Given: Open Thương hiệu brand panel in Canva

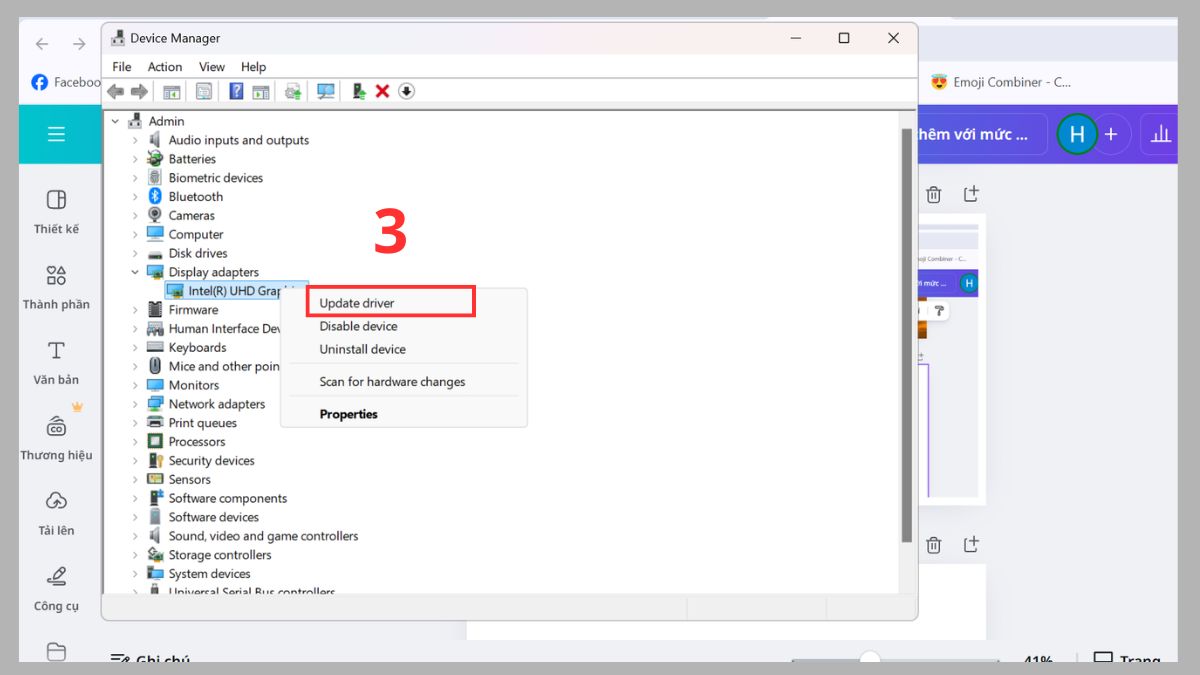Looking at the screenshot, I should [56, 437].
